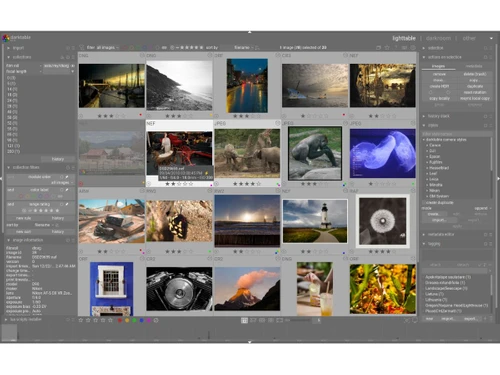This screenshot has width=500, height=375.
Task: Open focal length collection rule dropdown
Action: 24,71
